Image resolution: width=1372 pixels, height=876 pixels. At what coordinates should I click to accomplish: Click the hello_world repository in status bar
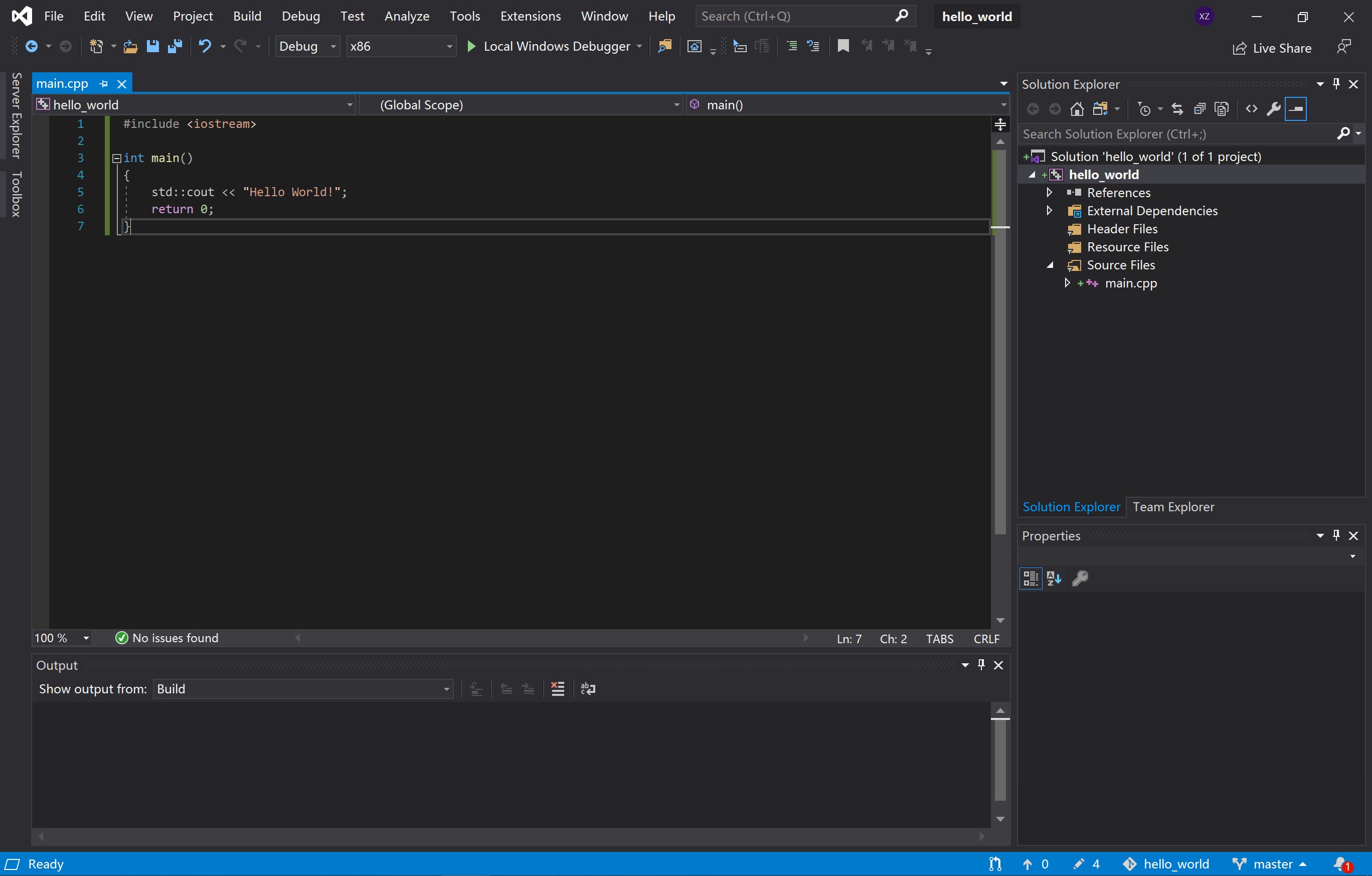tap(1166, 864)
